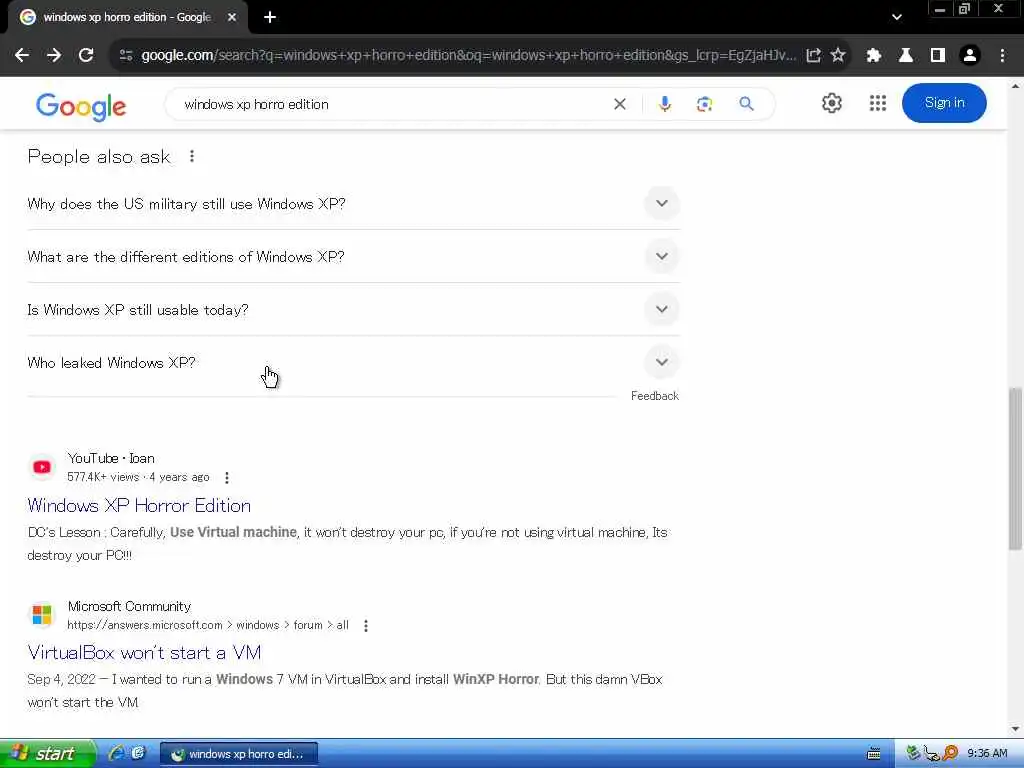Open the Extensions puzzle icon

[x=874, y=56]
